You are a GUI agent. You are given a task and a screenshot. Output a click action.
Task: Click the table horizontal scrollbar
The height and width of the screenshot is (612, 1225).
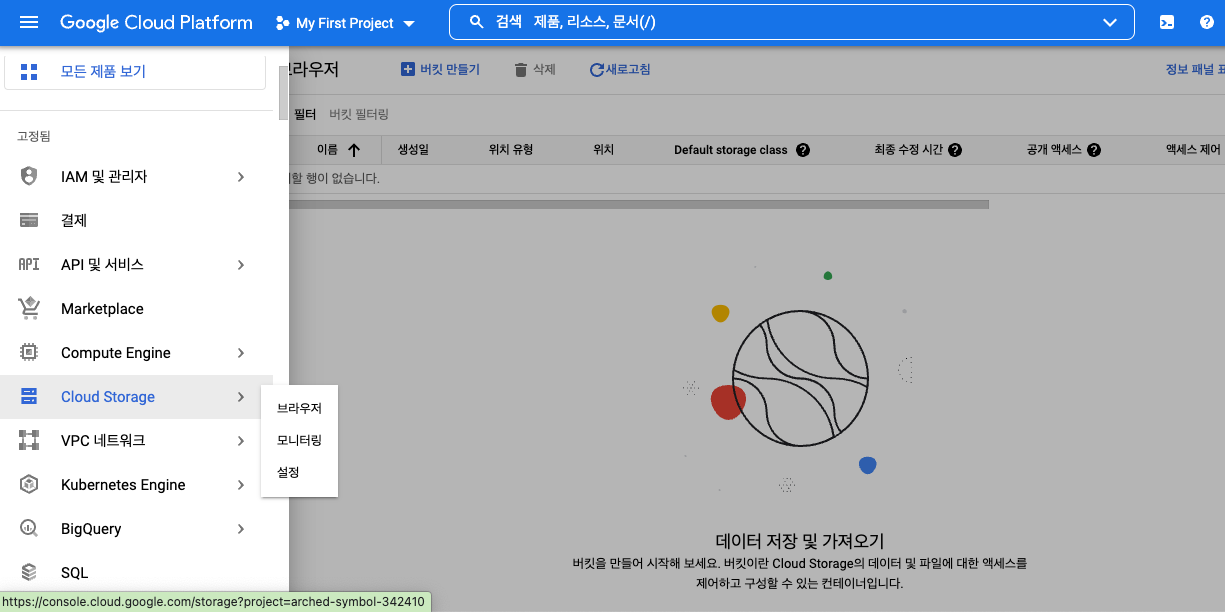(x=638, y=204)
